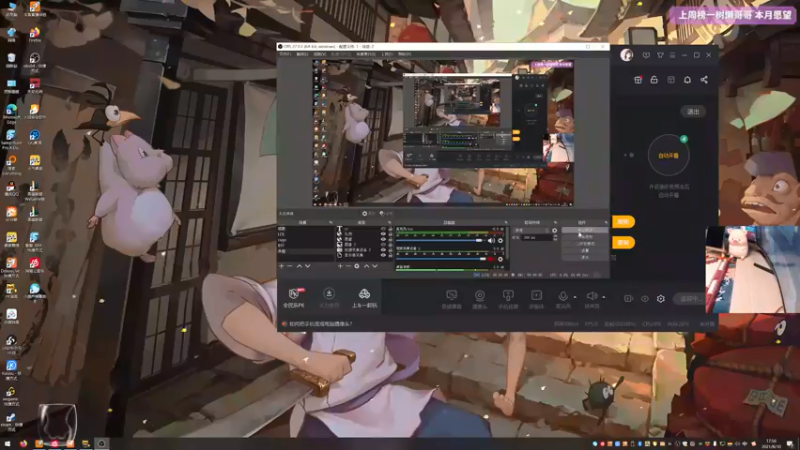This screenshot has width=800, height=450.
Task: Move selected source down in OBS
Action: click(374, 266)
